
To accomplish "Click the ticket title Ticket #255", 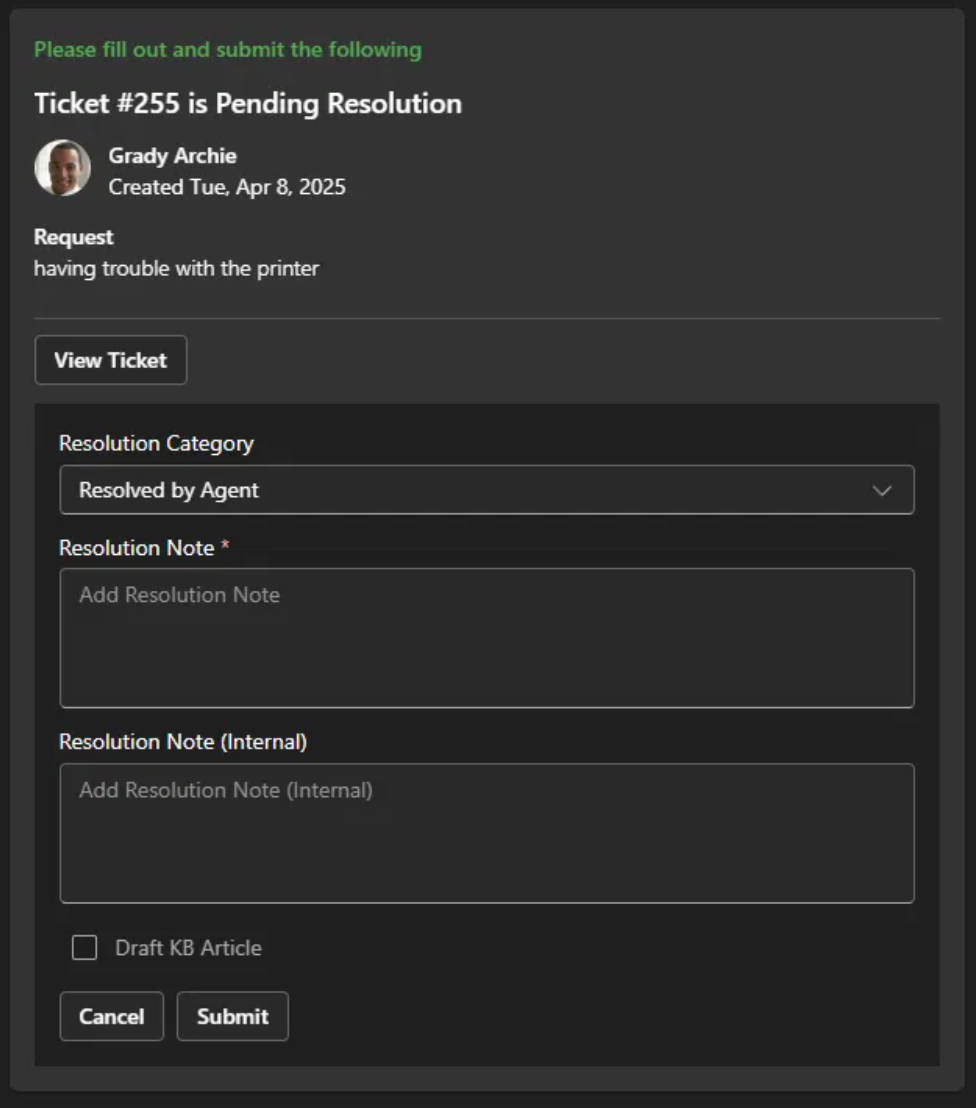I will [x=248, y=103].
